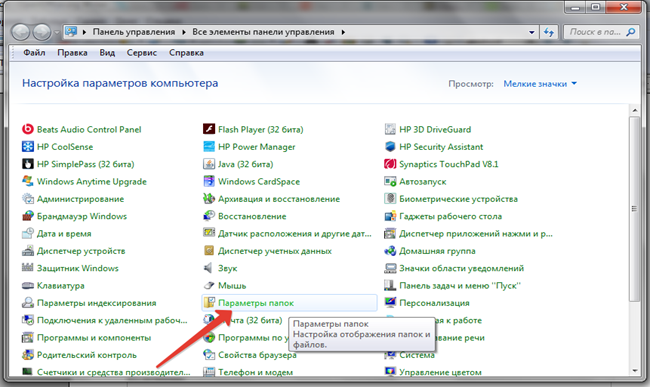Open the Администрирование icon
650x387 pixels.
[x=27, y=199]
